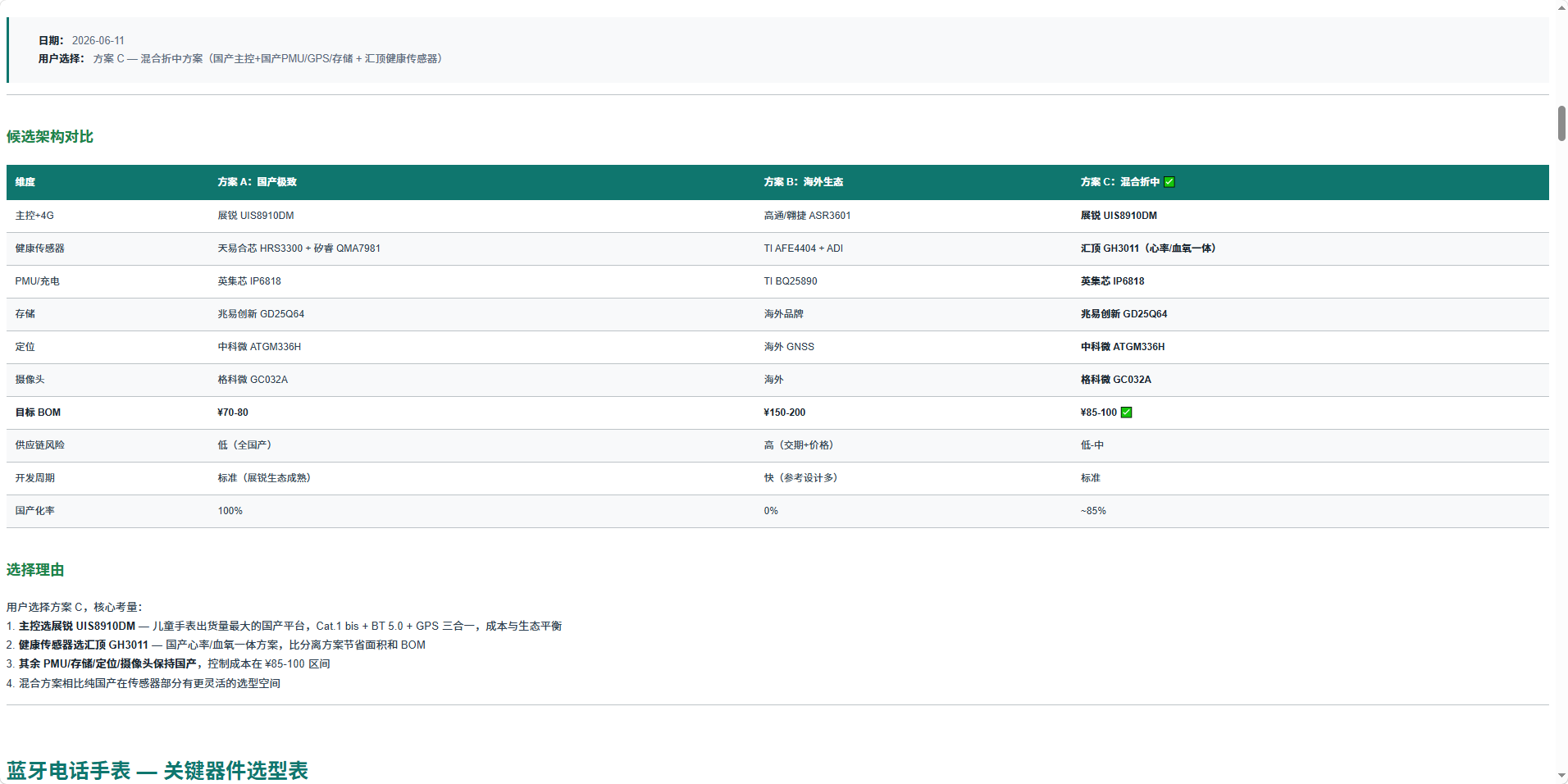
Task: Click reason 4 about 混合方案相比纯国产
Action: pos(144,683)
